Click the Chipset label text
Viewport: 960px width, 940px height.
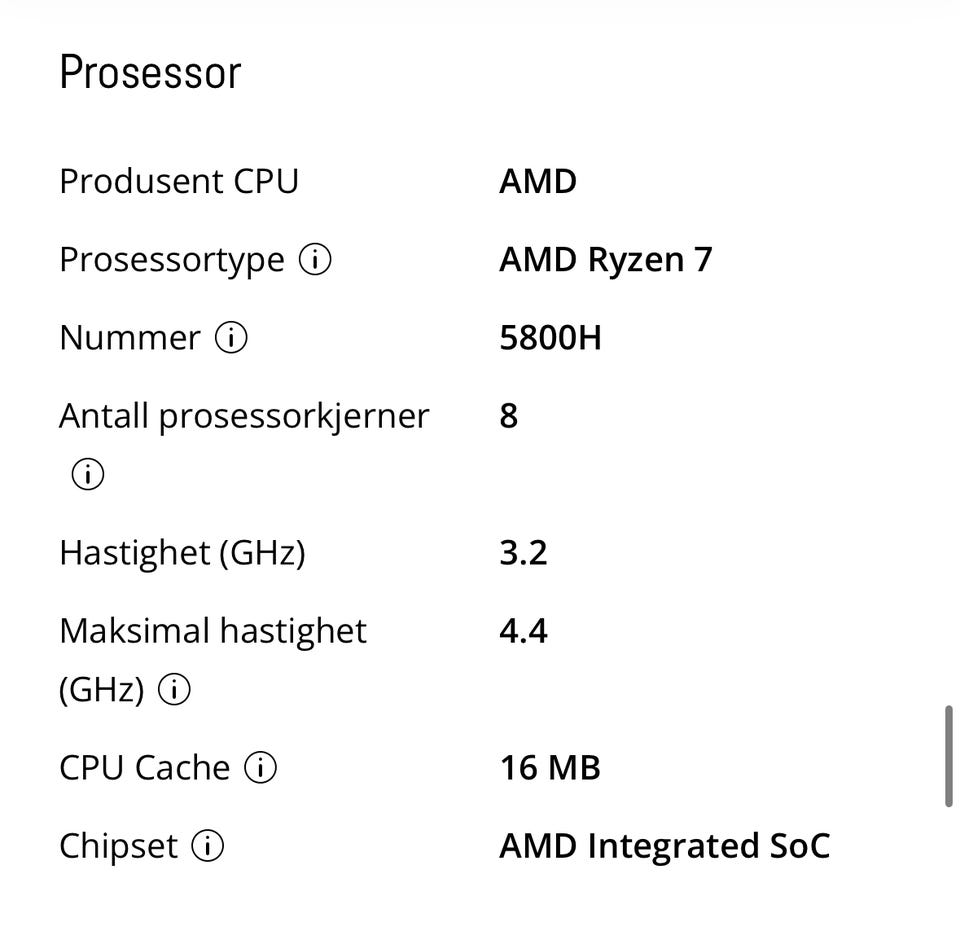(x=118, y=846)
